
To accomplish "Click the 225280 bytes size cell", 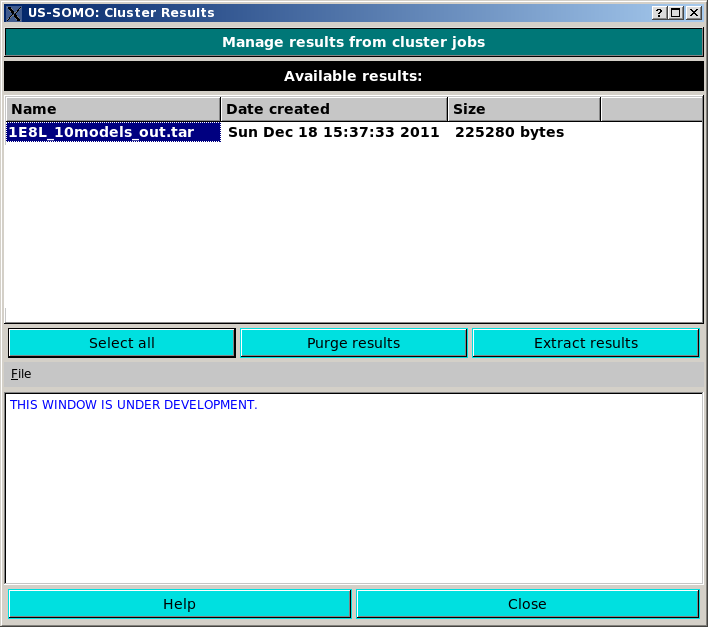I will pos(509,132).
